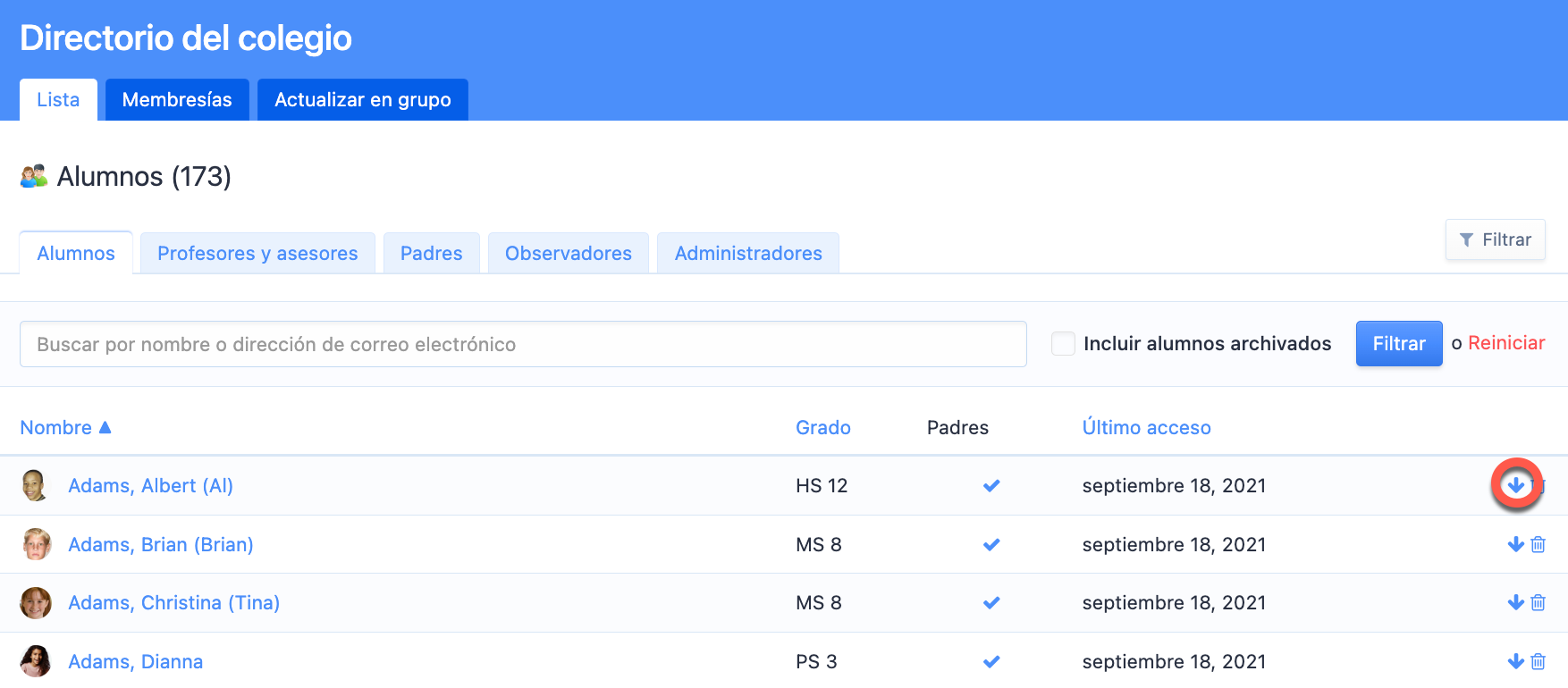The image size is (1568, 688).
Task: Click the download arrow for Adams, Christina
Action: pyautogui.click(x=1515, y=603)
